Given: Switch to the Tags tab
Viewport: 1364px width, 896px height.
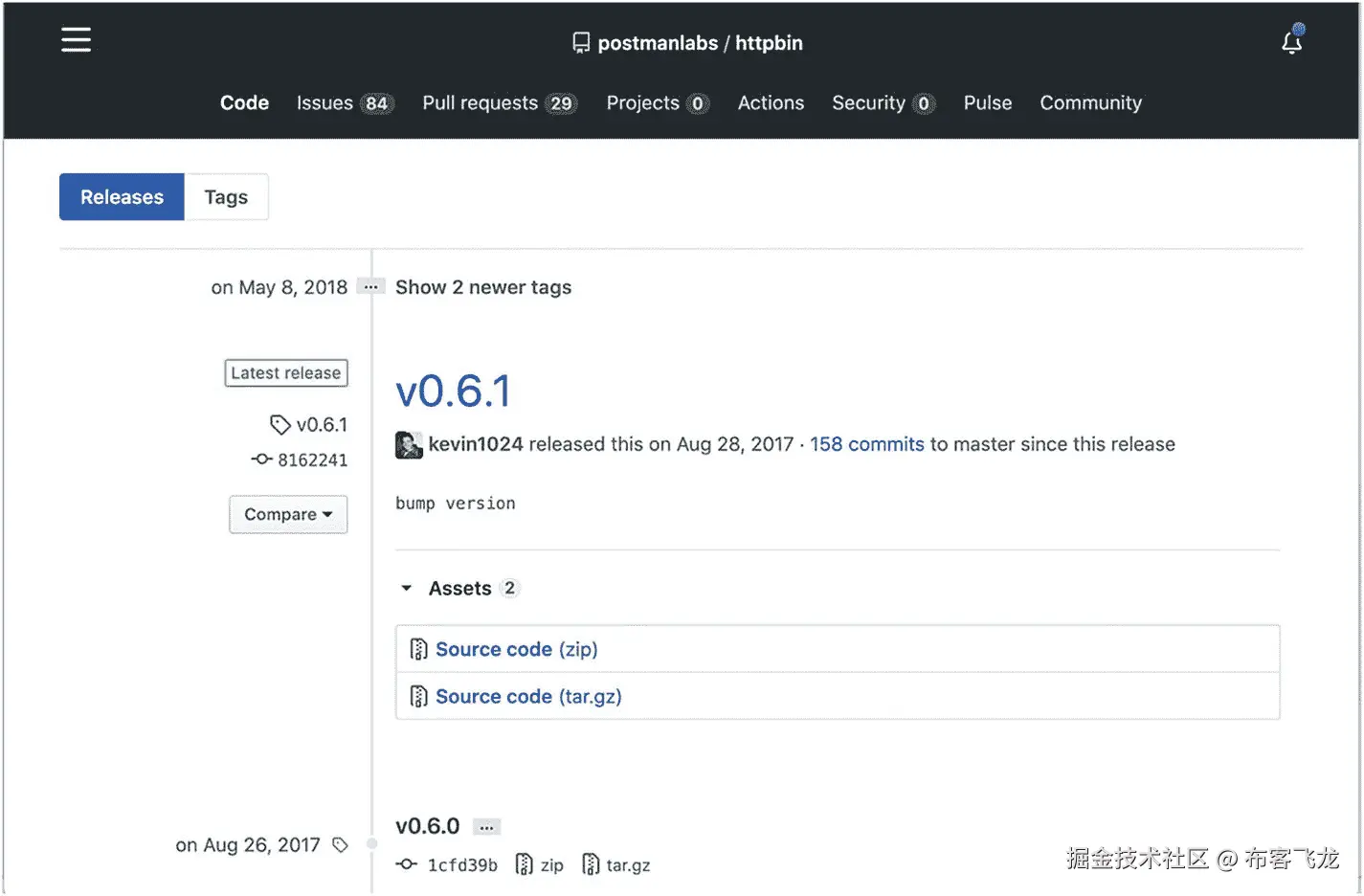Looking at the screenshot, I should (226, 197).
